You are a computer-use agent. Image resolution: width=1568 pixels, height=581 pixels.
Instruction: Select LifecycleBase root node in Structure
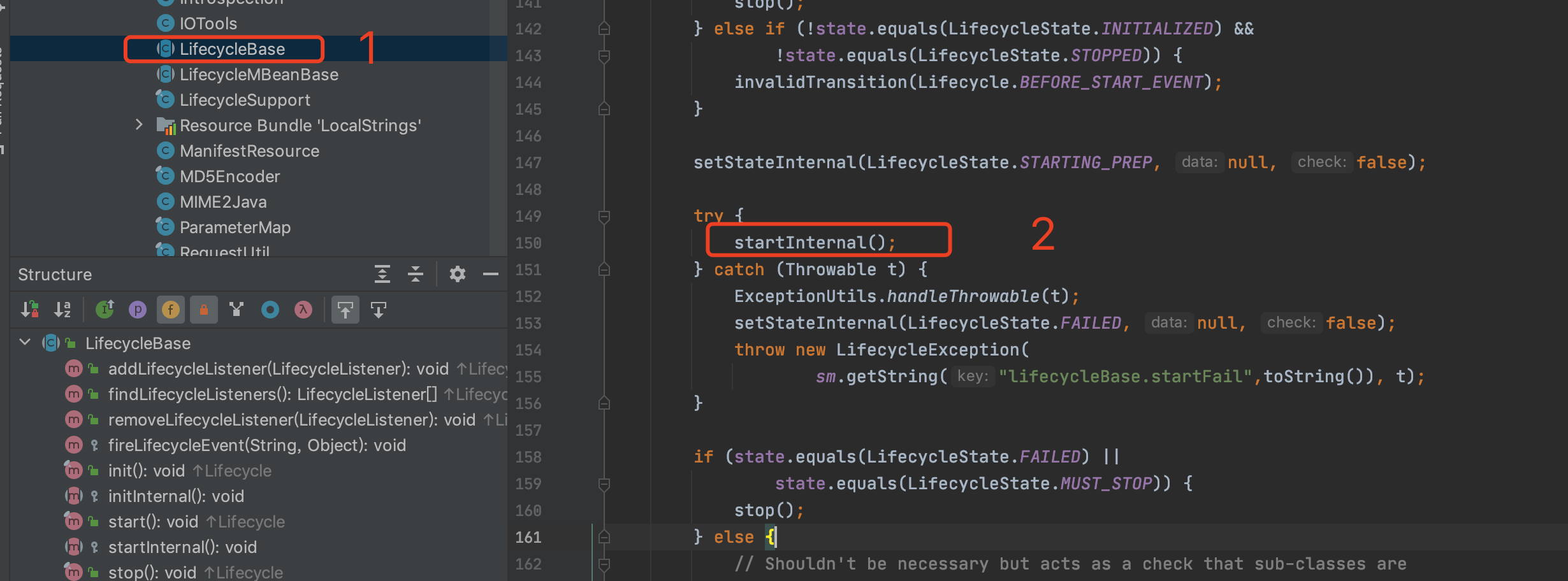coord(138,343)
